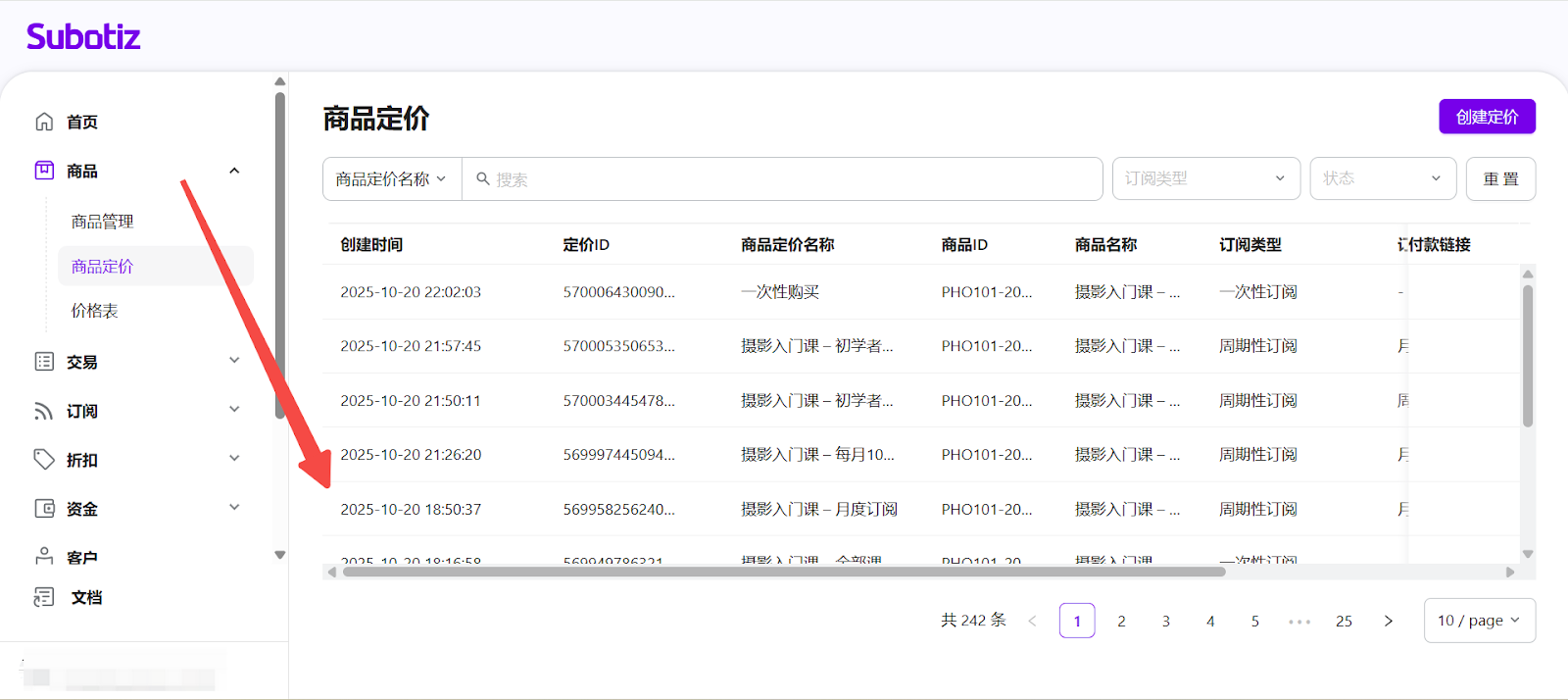
Task: Click the 资金 wallet icon
Action: 44,509
